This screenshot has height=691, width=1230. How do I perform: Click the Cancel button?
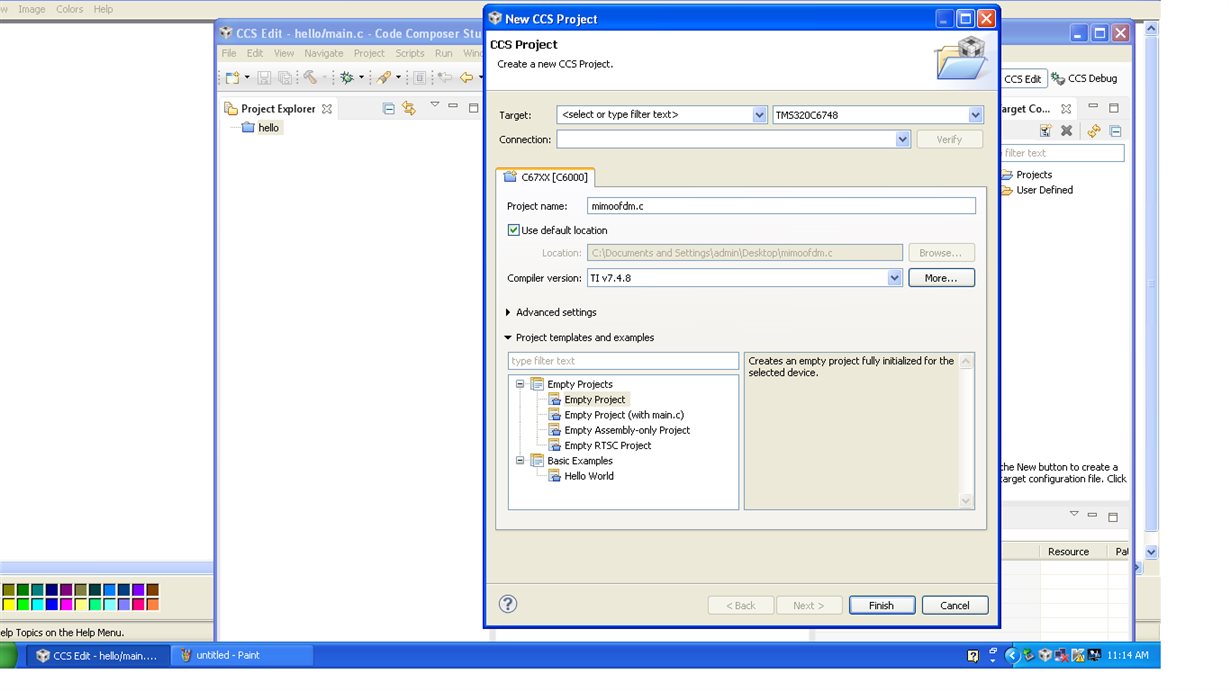coord(955,605)
